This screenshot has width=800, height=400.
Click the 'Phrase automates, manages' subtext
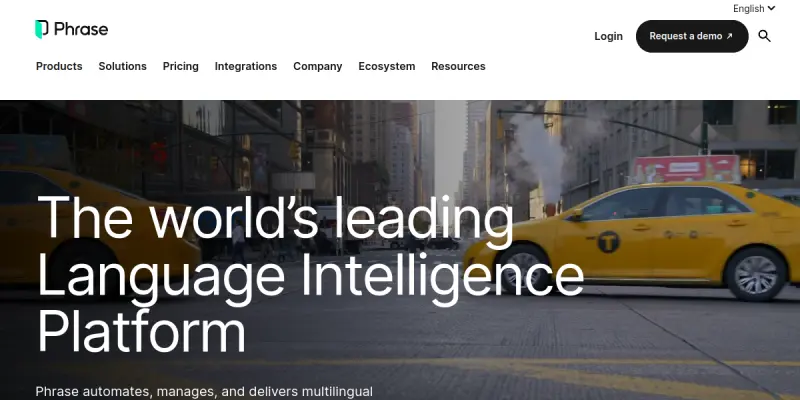pos(204,392)
